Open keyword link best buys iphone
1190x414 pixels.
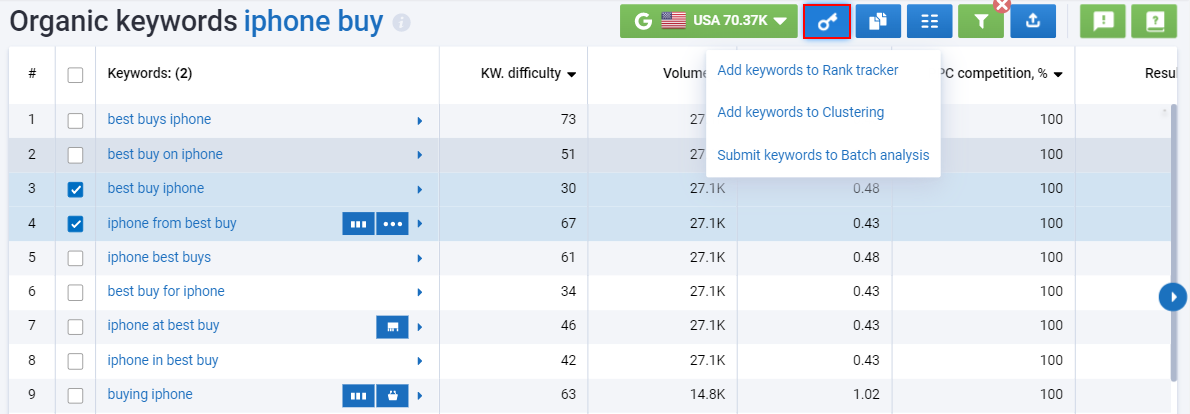[159, 120]
